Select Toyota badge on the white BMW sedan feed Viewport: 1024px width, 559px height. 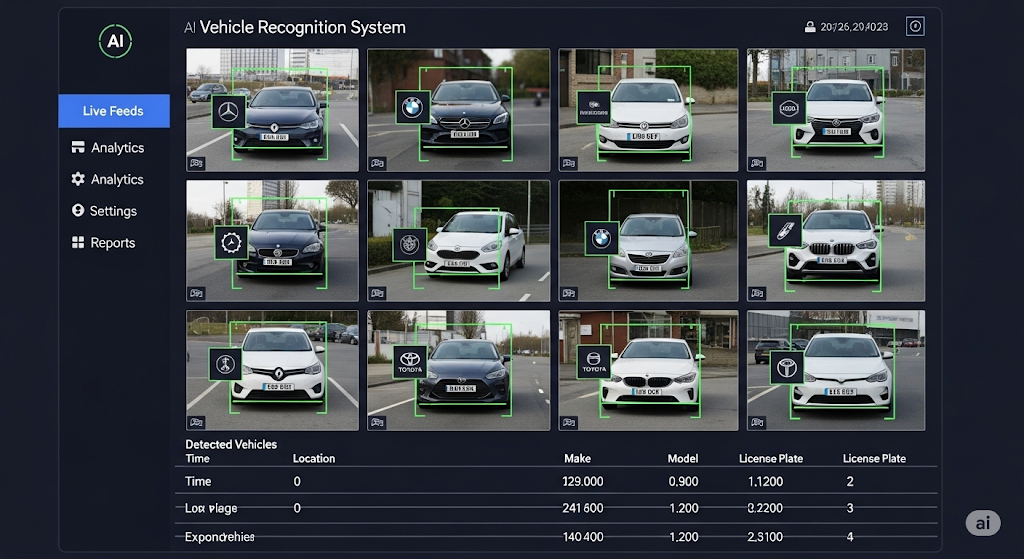pyautogui.click(x=594, y=362)
